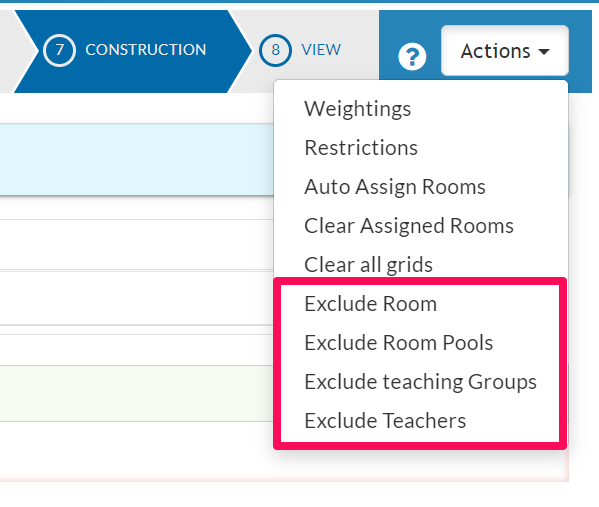Image resolution: width=599 pixels, height=507 pixels.
Task: Select Exclude Room Pools
Action: click(x=398, y=343)
